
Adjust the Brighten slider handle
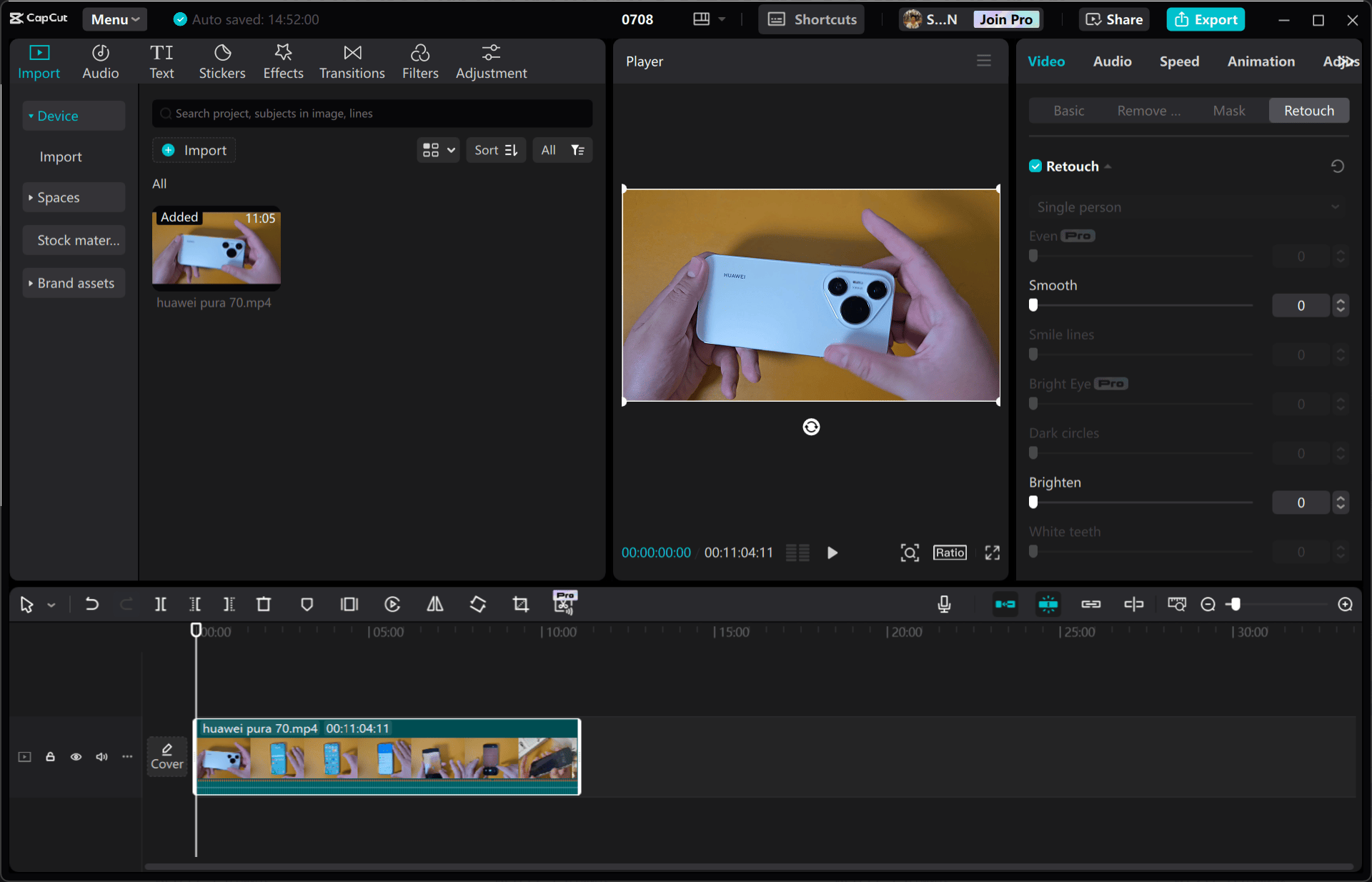click(1033, 502)
